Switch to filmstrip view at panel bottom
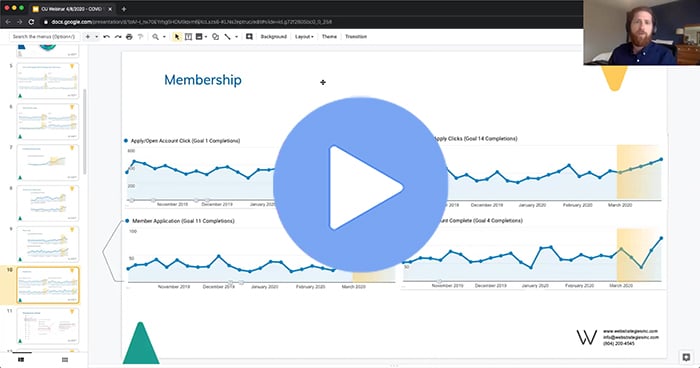Image resolution: width=700 pixels, height=368 pixels. pos(21,360)
